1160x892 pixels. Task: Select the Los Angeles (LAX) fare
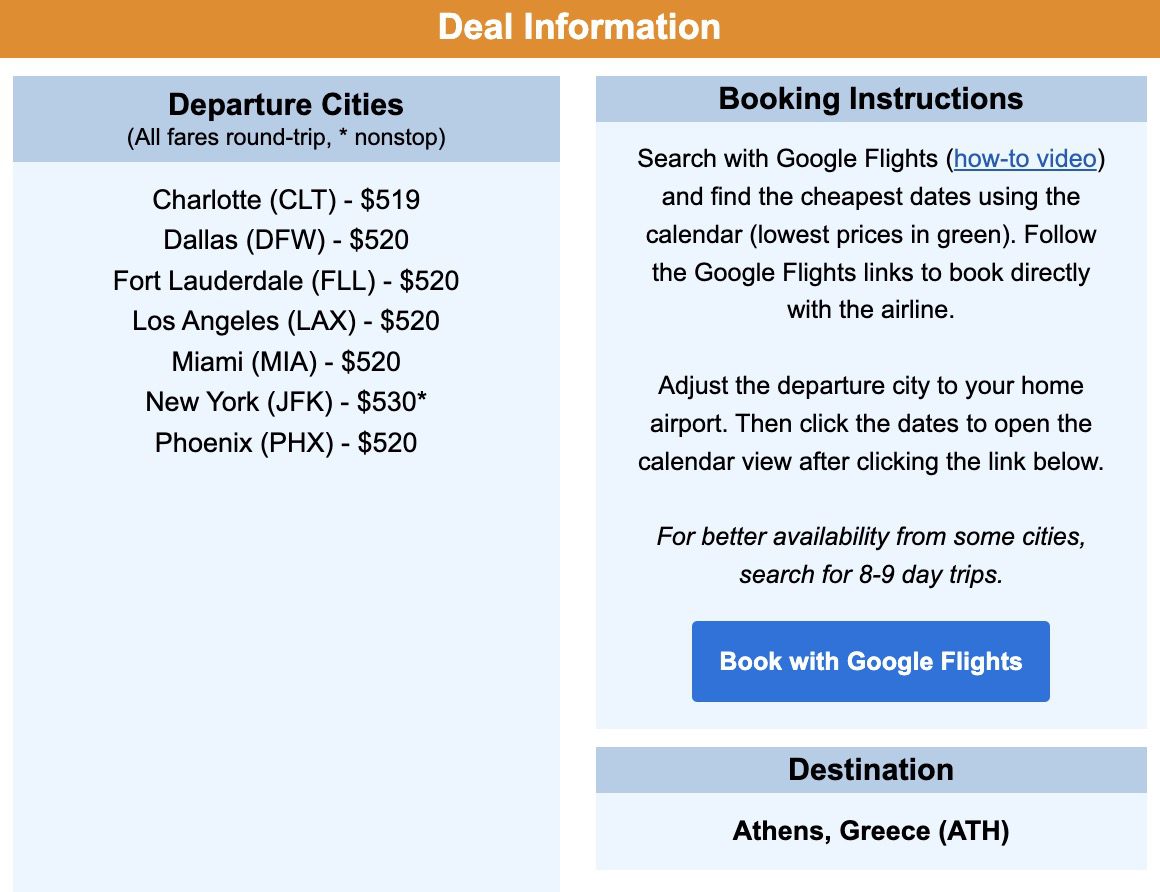click(285, 321)
